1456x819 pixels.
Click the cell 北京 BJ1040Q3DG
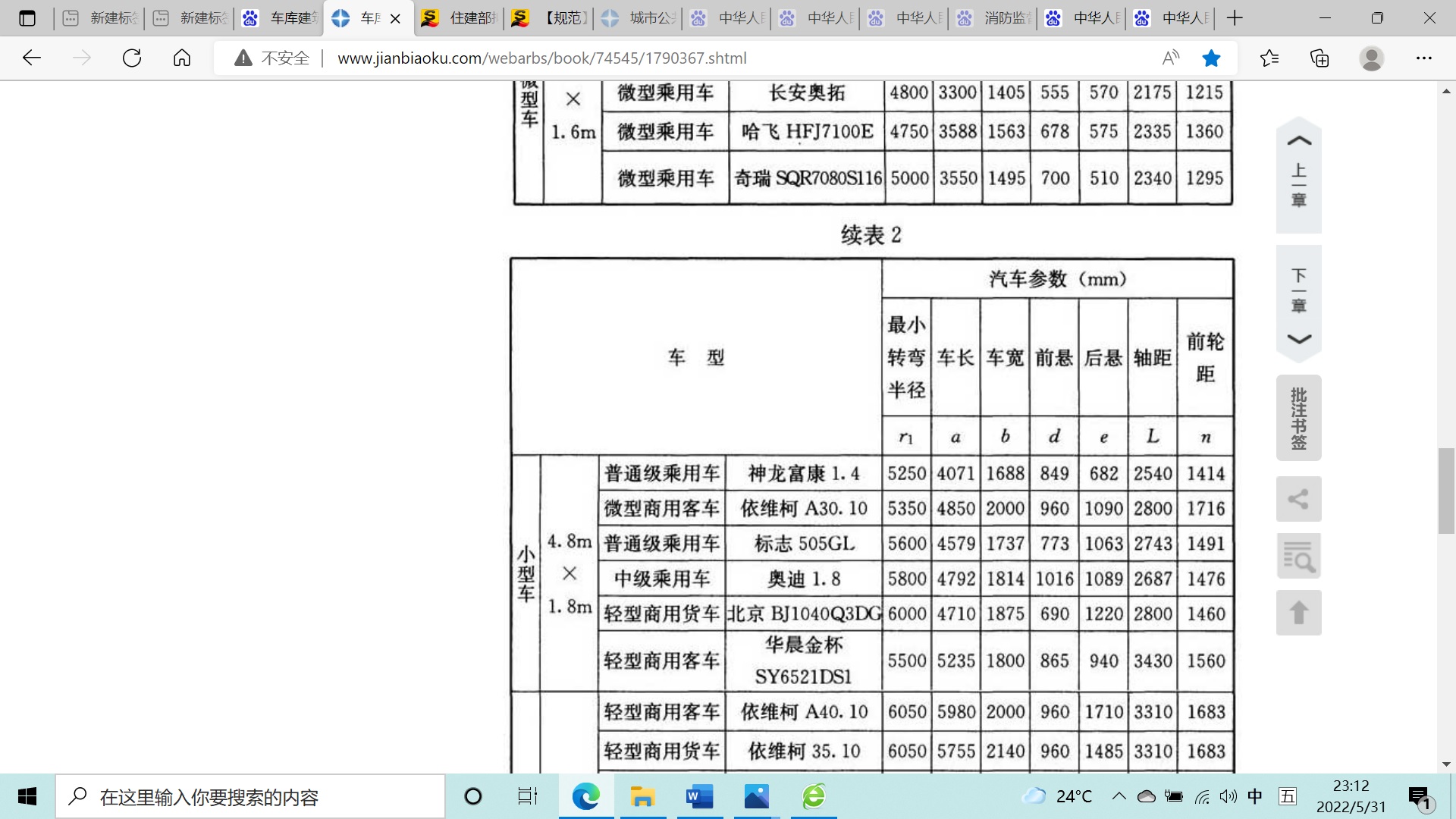[x=804, y=614]
